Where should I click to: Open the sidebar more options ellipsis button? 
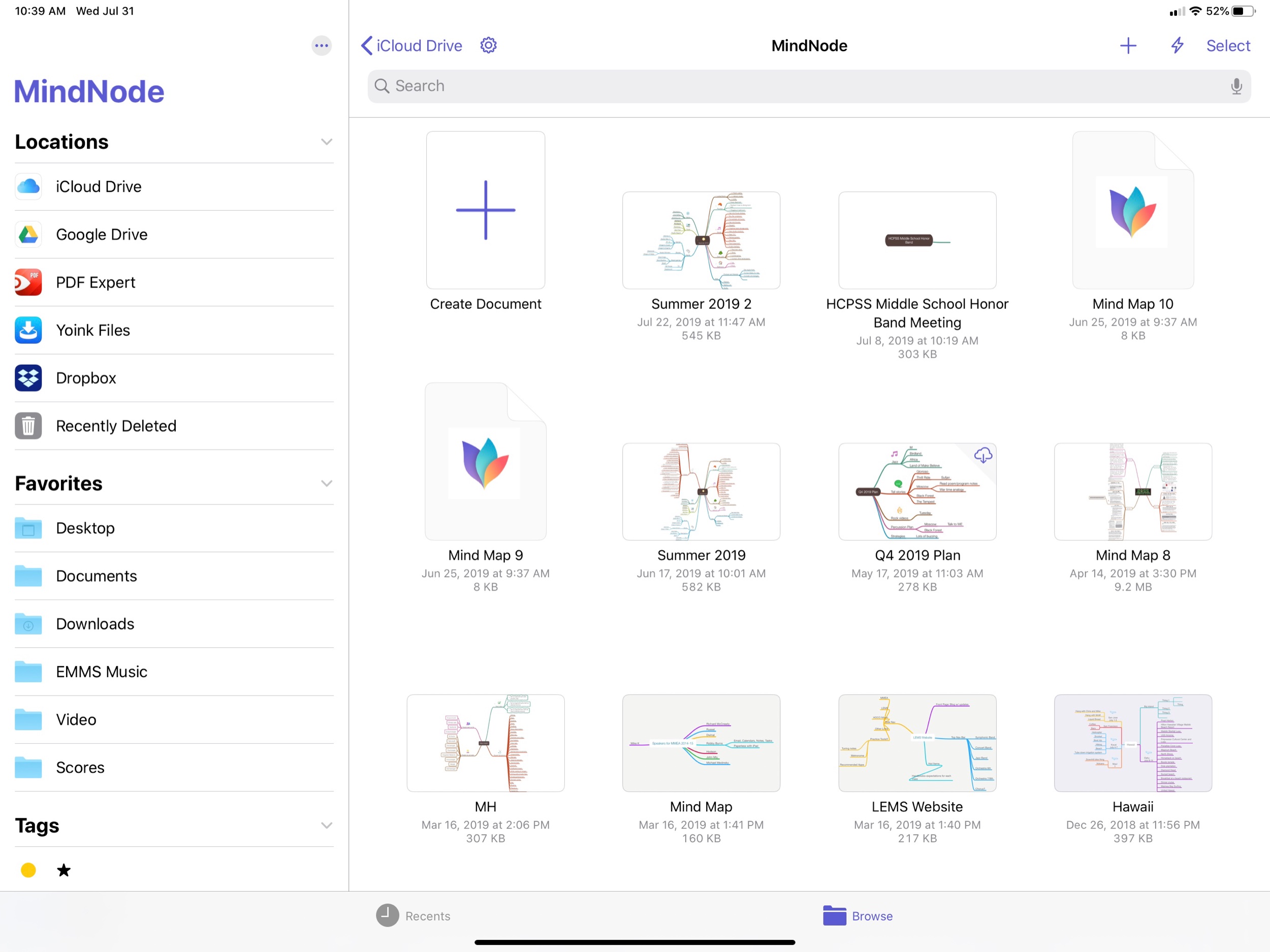pyautogui.click(x=322, y=45)
